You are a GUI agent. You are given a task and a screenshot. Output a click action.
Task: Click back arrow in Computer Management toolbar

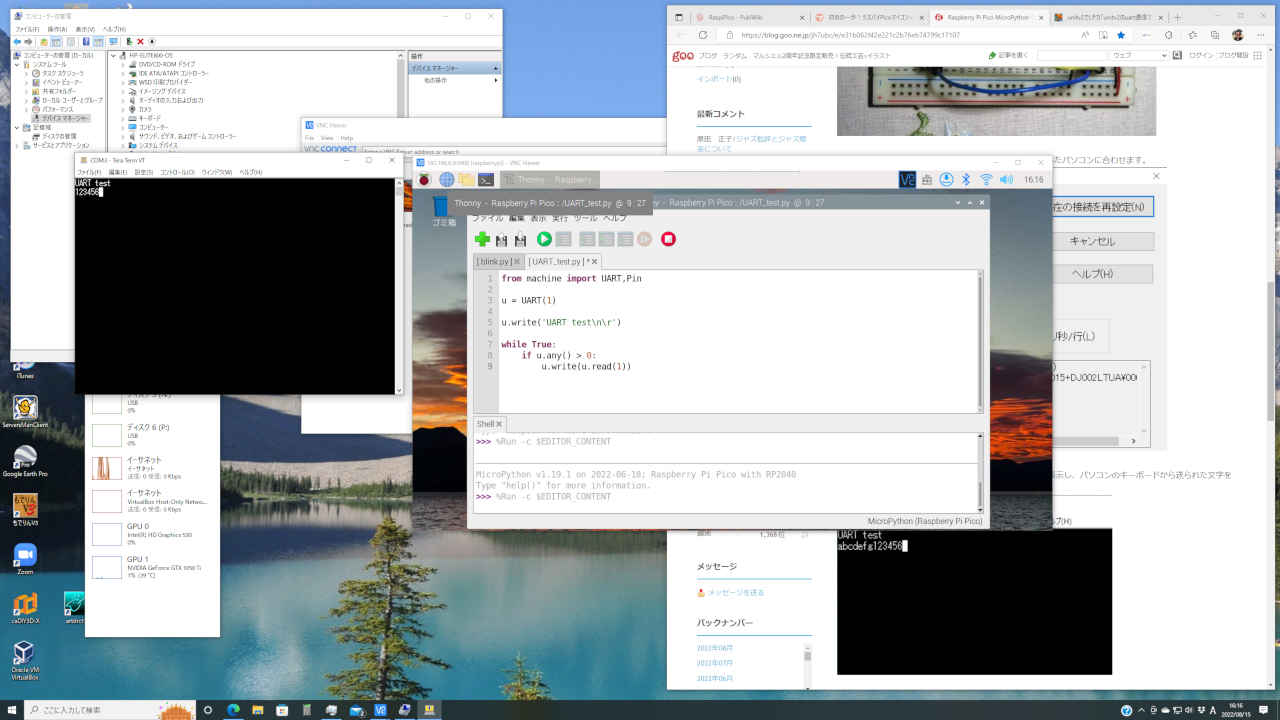[x=17, y=41]
